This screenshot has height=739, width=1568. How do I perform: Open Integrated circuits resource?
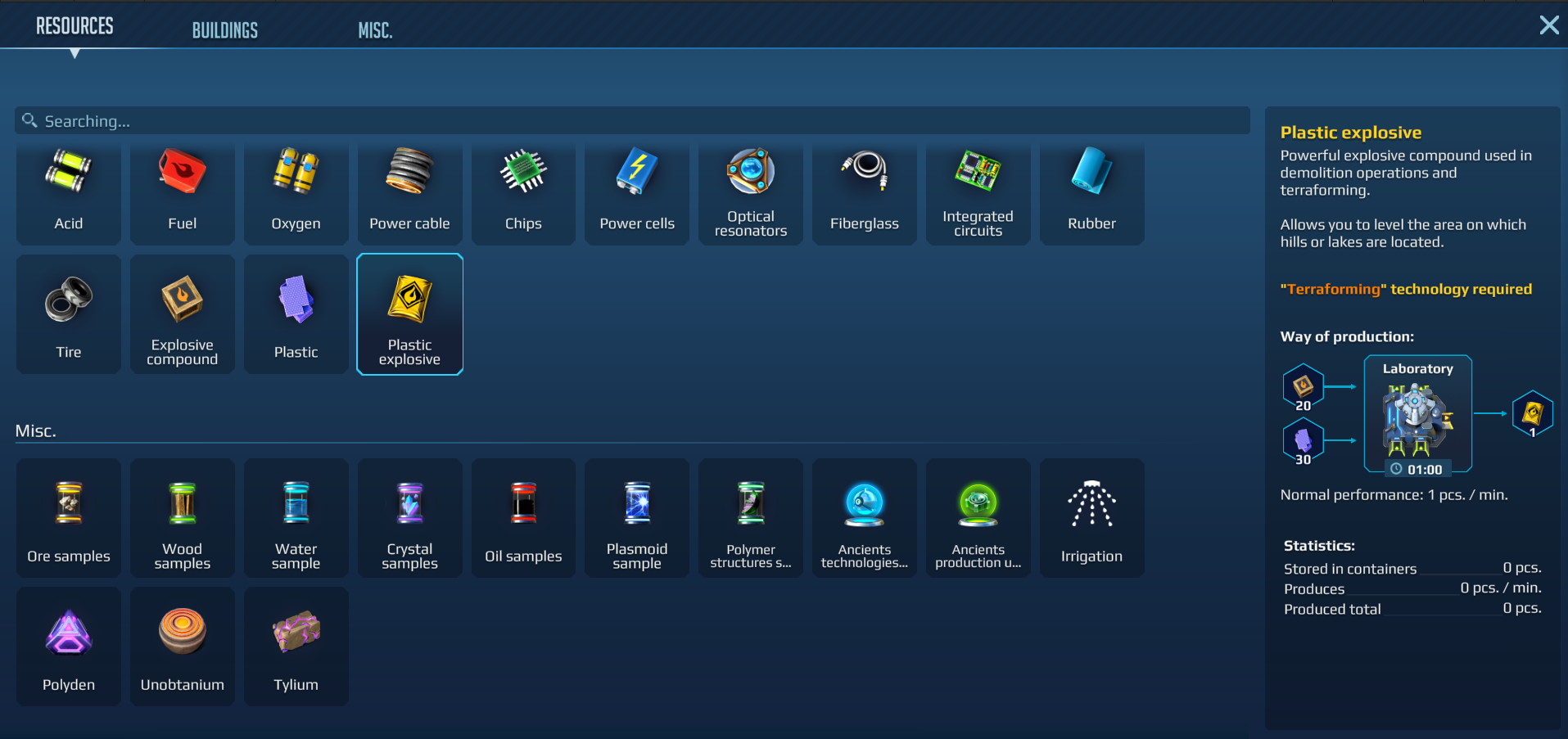coord(978,193)
